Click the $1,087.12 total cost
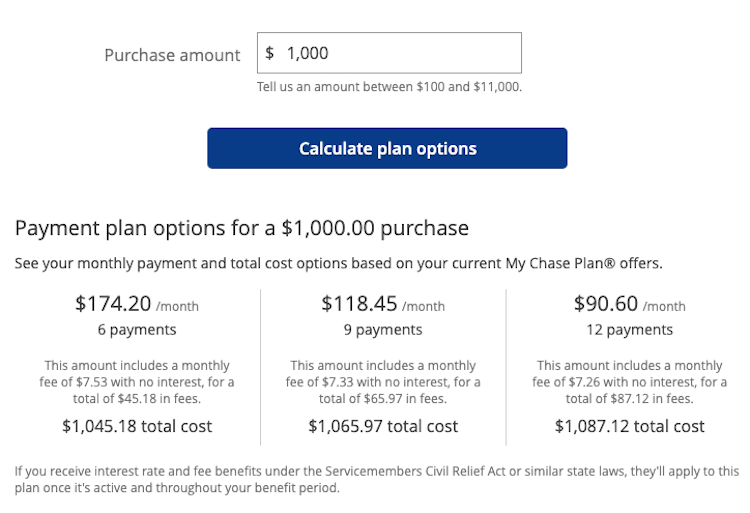The height and width of the screenshot is (513, 750). click(x=630, y=427)
